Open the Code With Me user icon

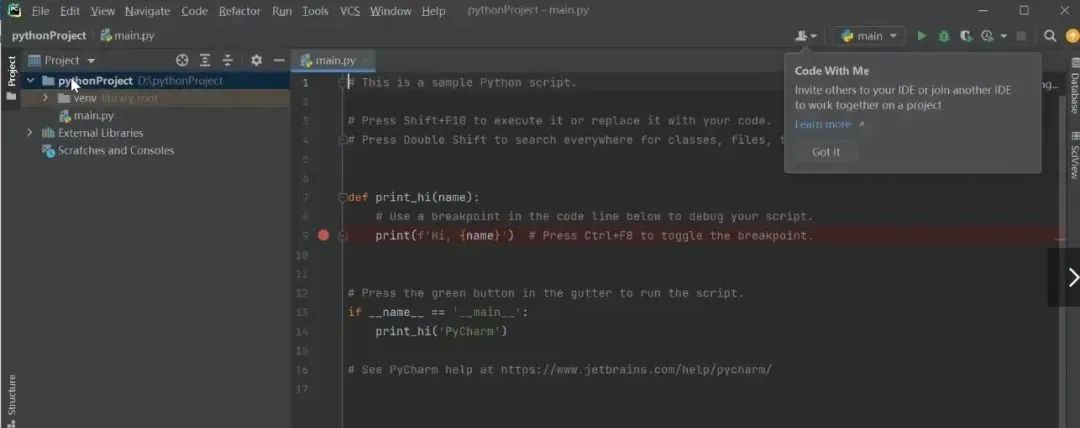pyautogui.click(x=801, y=36)
